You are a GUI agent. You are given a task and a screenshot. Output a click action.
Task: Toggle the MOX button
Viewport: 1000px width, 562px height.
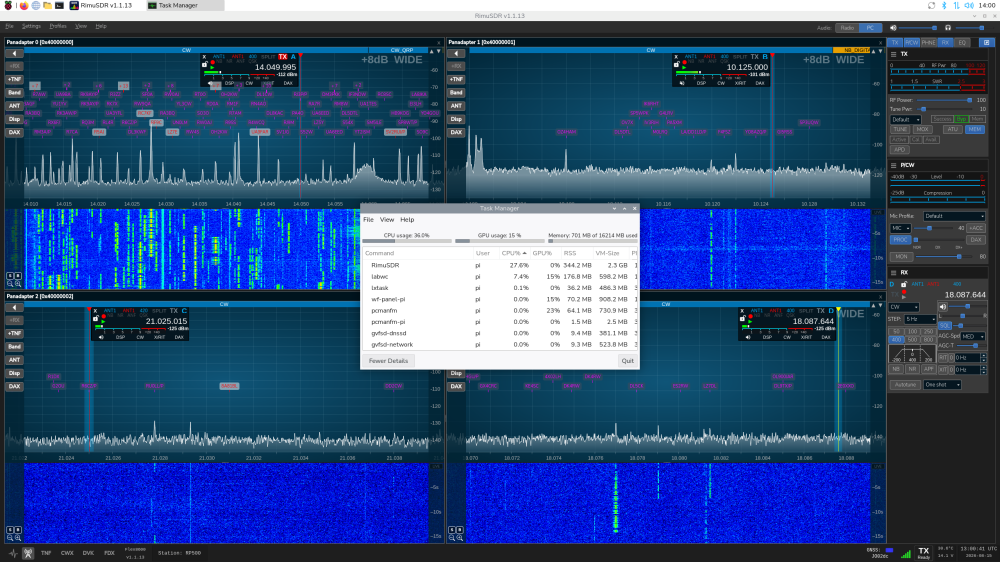(922, 129)
